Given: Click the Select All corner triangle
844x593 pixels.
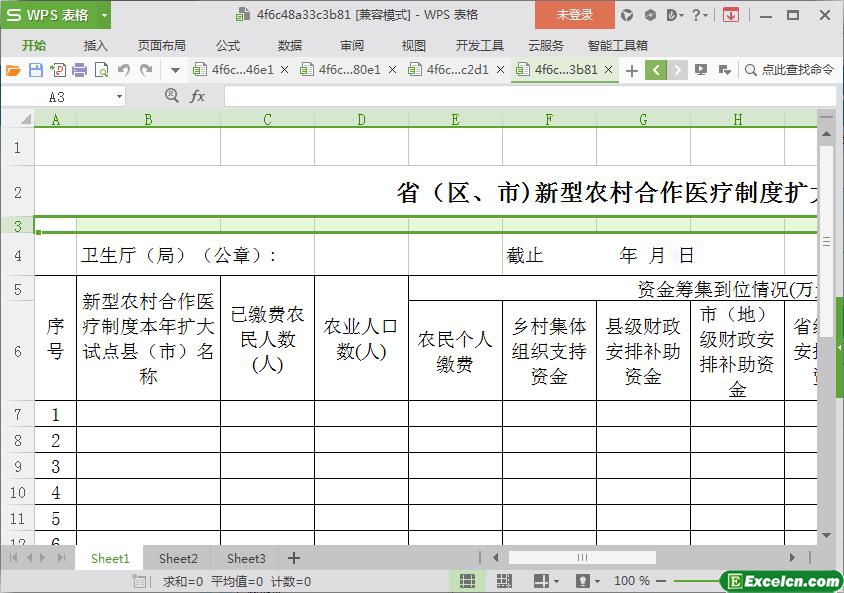Looking at the screenshot, I should (25, 119).
